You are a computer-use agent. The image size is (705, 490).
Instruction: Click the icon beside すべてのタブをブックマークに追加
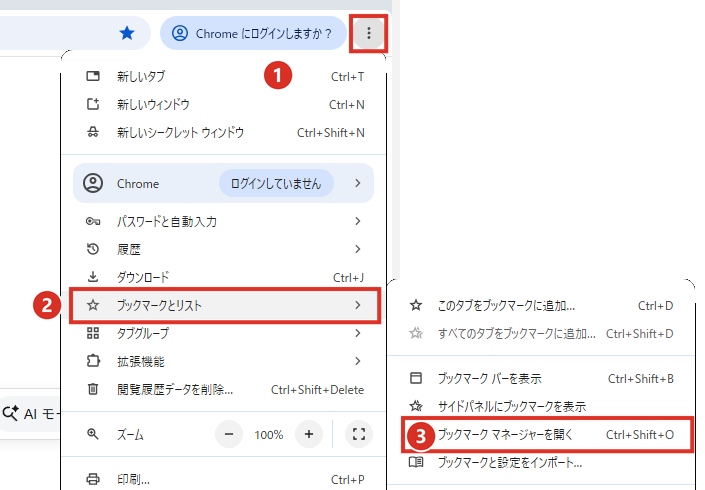[x=416, y=334]
